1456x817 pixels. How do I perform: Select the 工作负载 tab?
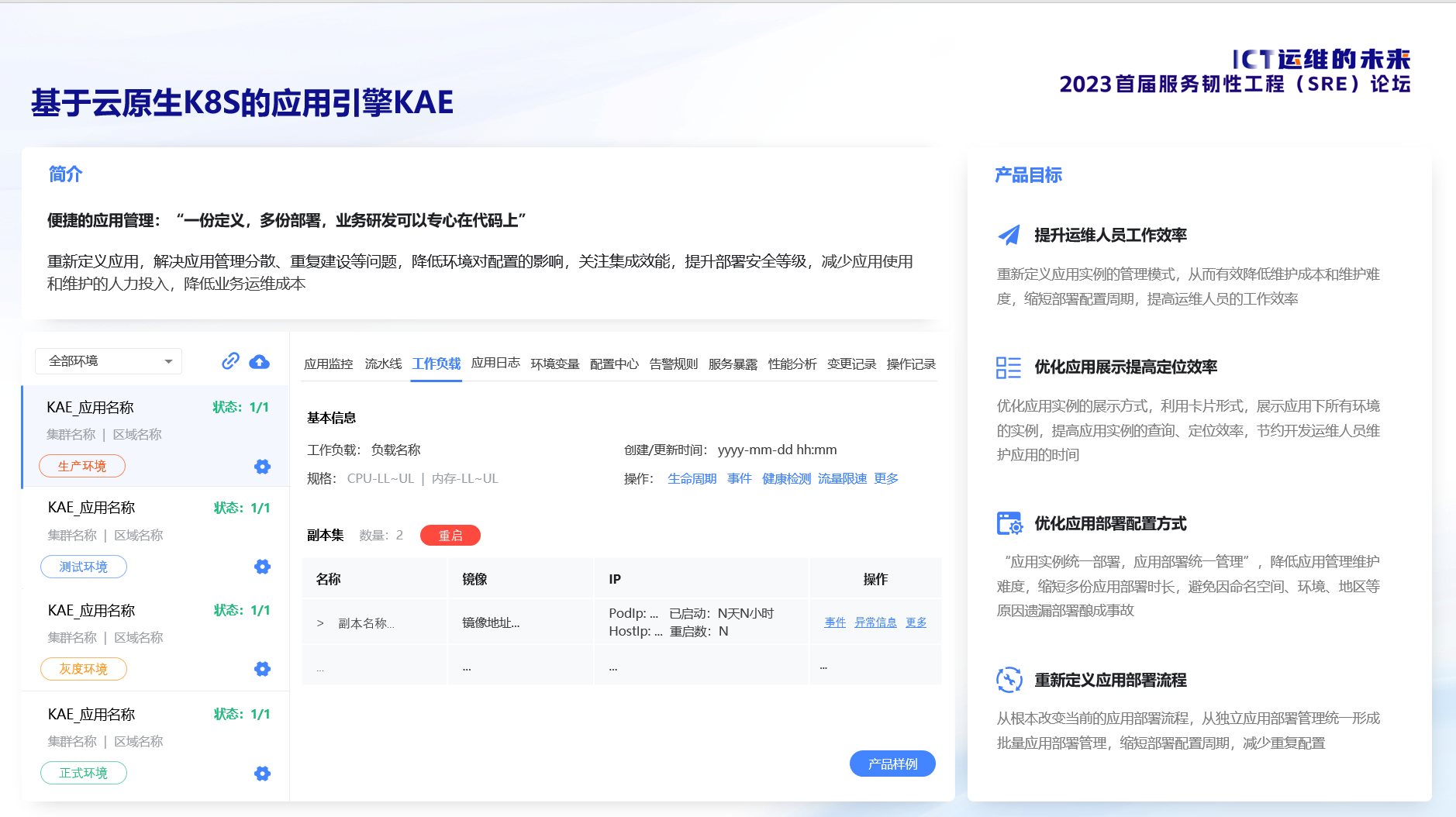436,364
